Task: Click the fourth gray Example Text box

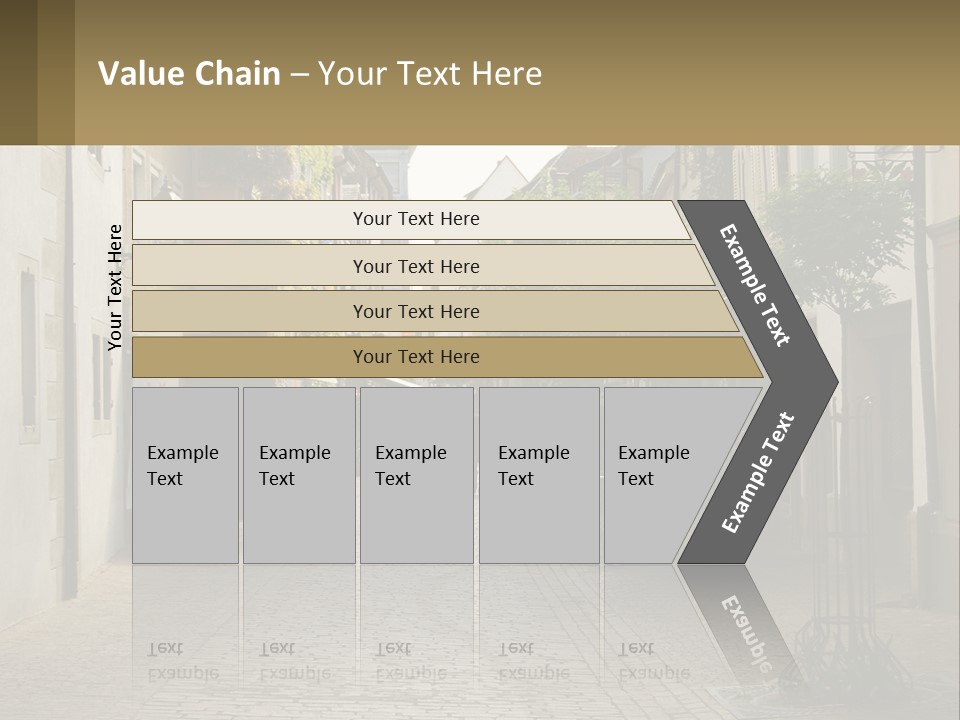Action: (538, 475)
